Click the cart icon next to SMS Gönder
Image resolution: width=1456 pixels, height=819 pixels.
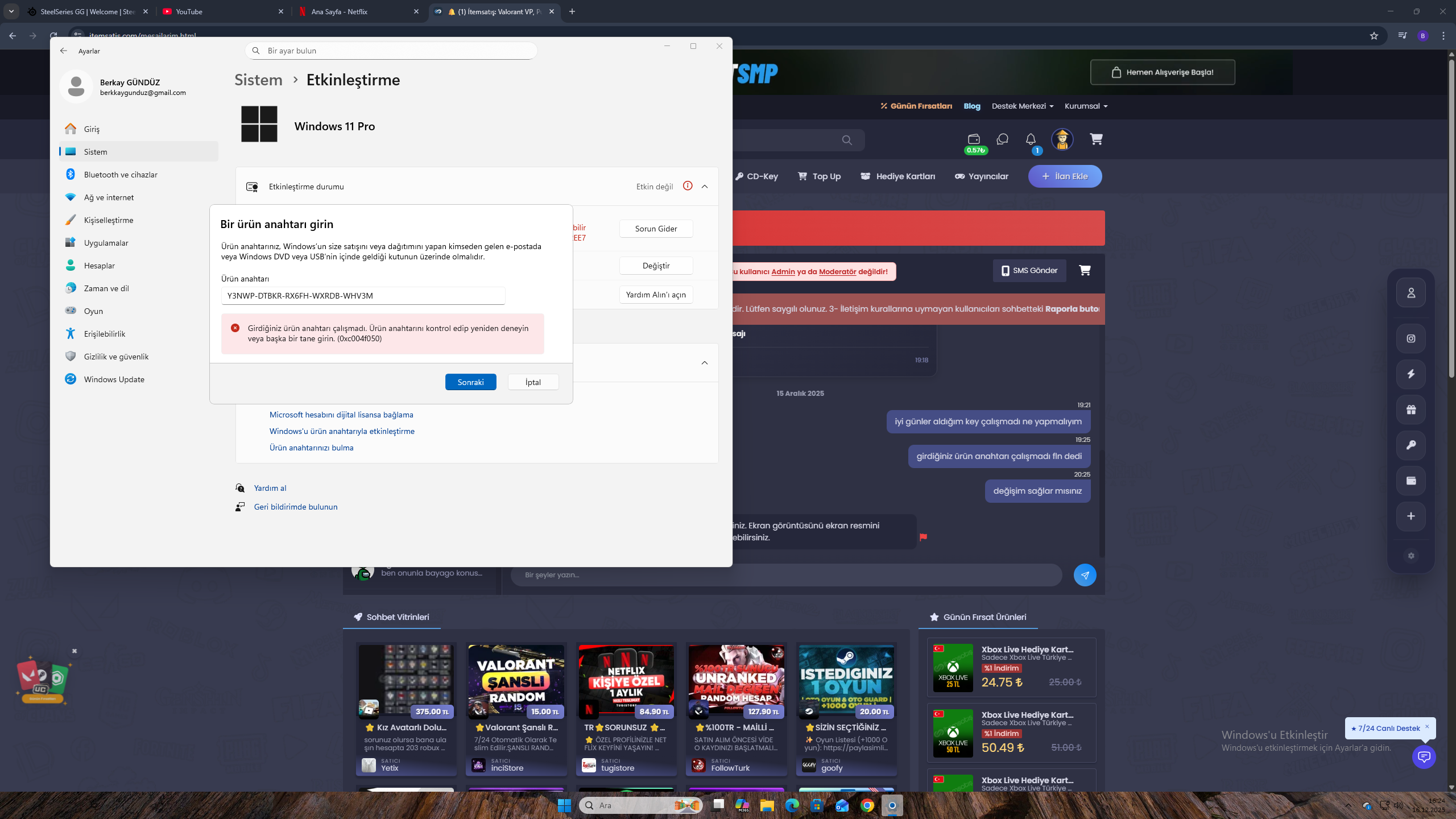click(1085, 270)
